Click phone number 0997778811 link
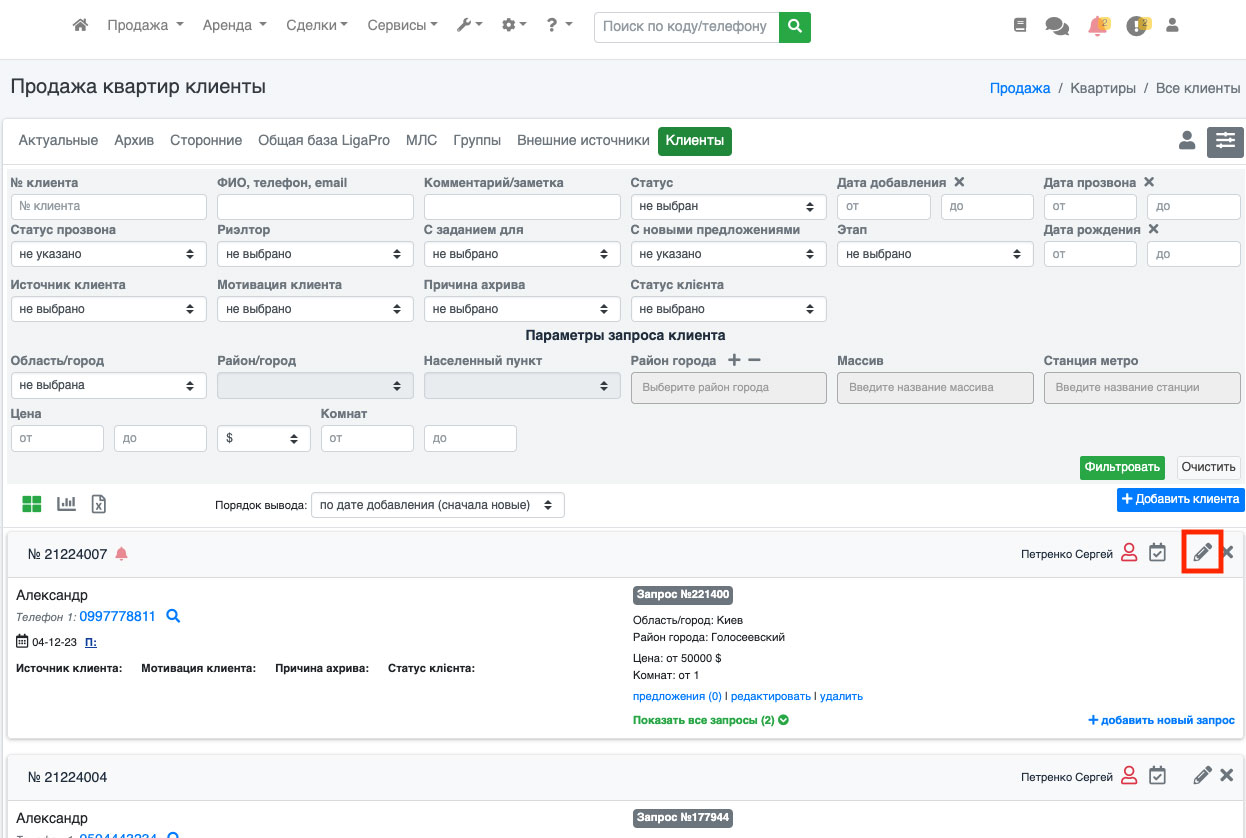Viewport: 1246px width, 838px height. pos(117,617)
